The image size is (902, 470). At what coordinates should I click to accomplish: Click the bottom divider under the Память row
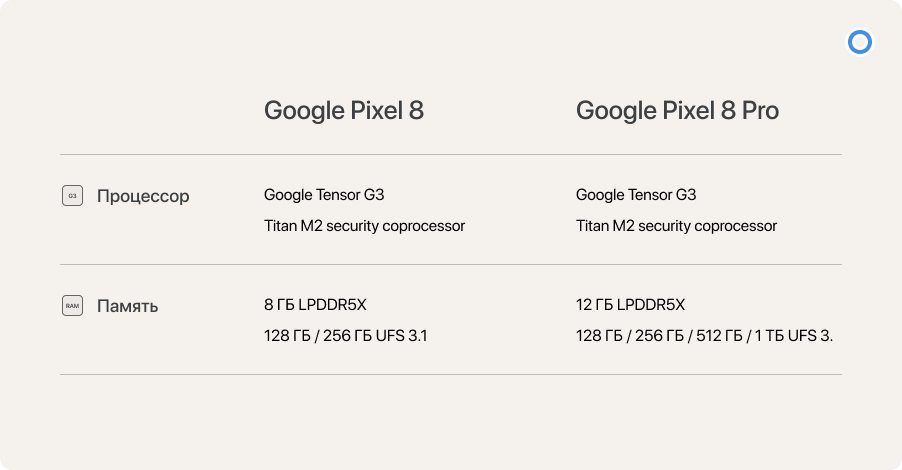coord(451,375)
